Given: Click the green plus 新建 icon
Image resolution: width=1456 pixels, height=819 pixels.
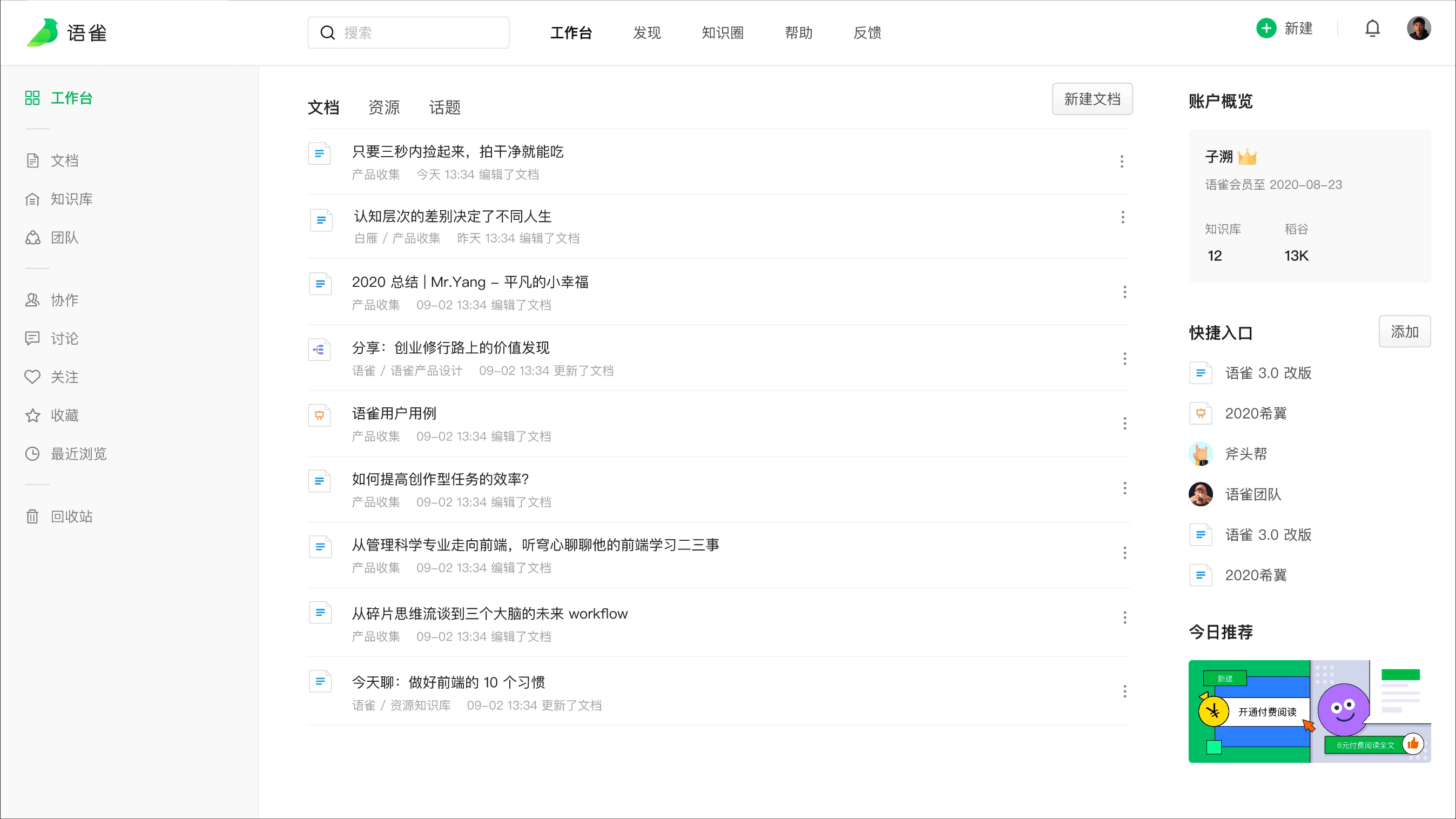Looking at the screenshot, I should click(x=1266, y=28).
